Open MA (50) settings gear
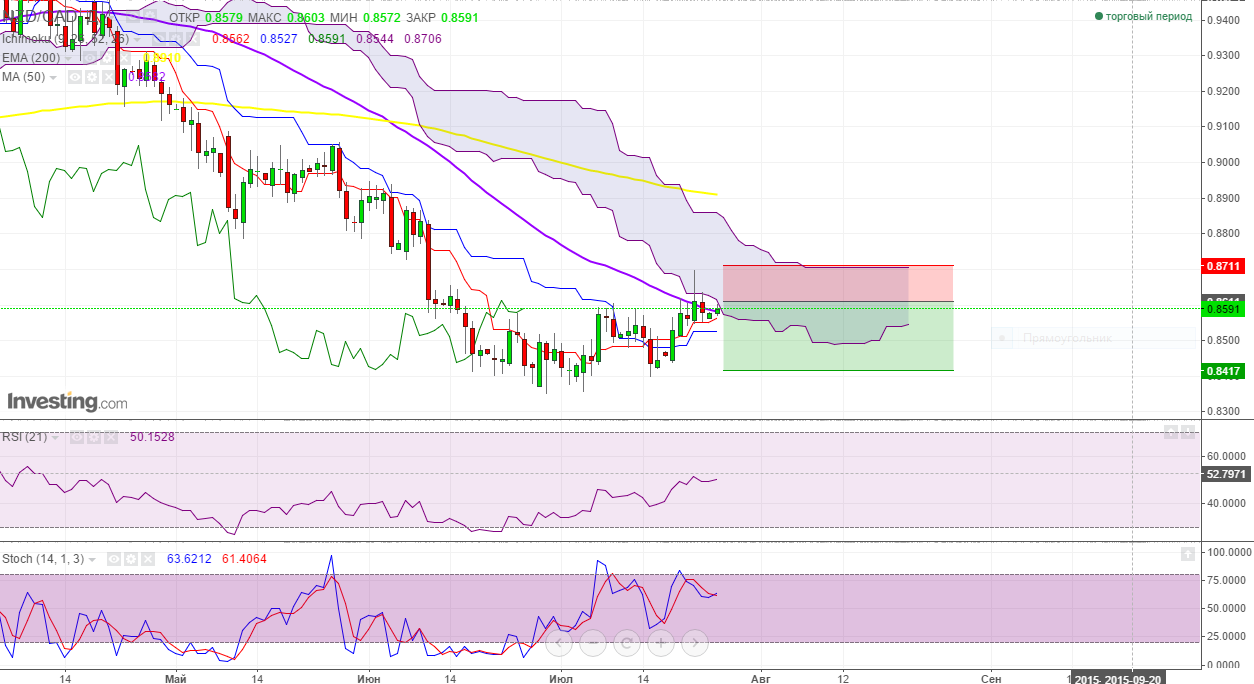The width and height of the screenshot is (1254, 684). [92, 77]
